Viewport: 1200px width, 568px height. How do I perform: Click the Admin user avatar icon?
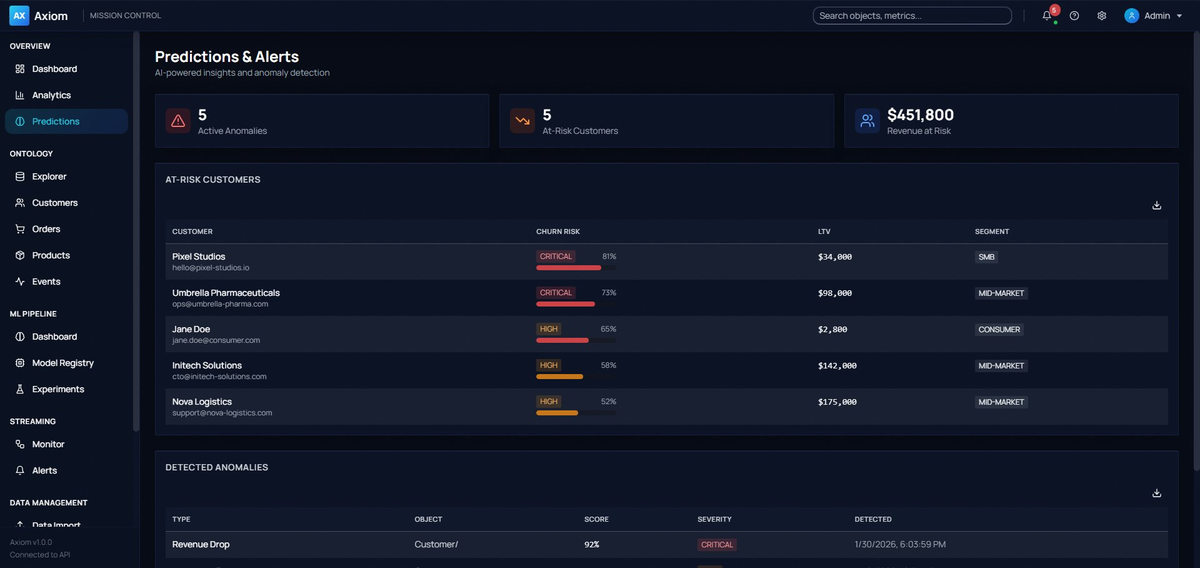1132,16
